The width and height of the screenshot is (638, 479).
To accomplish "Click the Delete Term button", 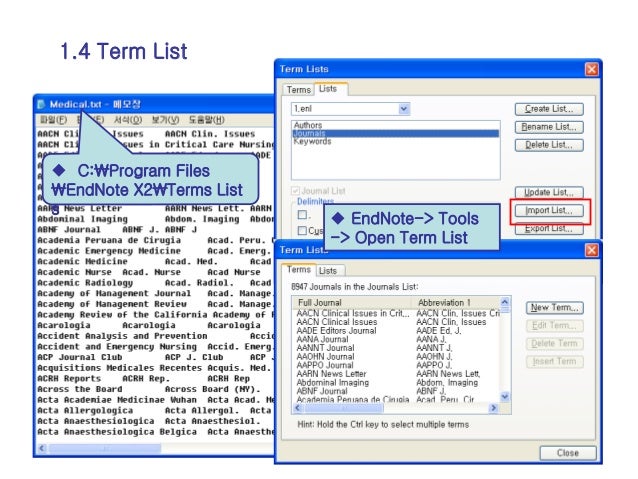I will tap(555, 343).
